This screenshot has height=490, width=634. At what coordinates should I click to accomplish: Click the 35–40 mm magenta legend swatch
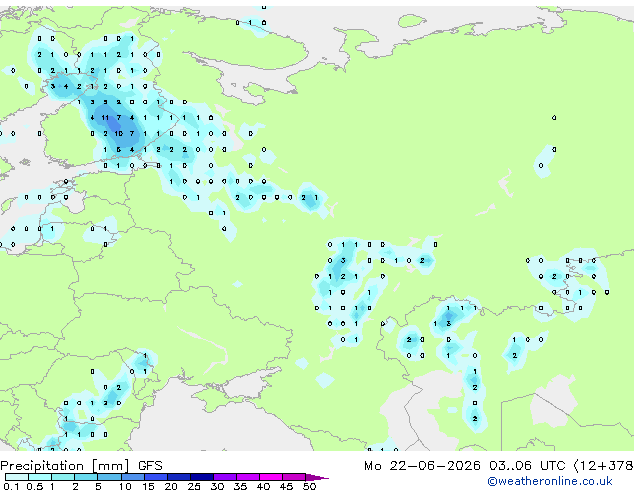tap(248, 477)
